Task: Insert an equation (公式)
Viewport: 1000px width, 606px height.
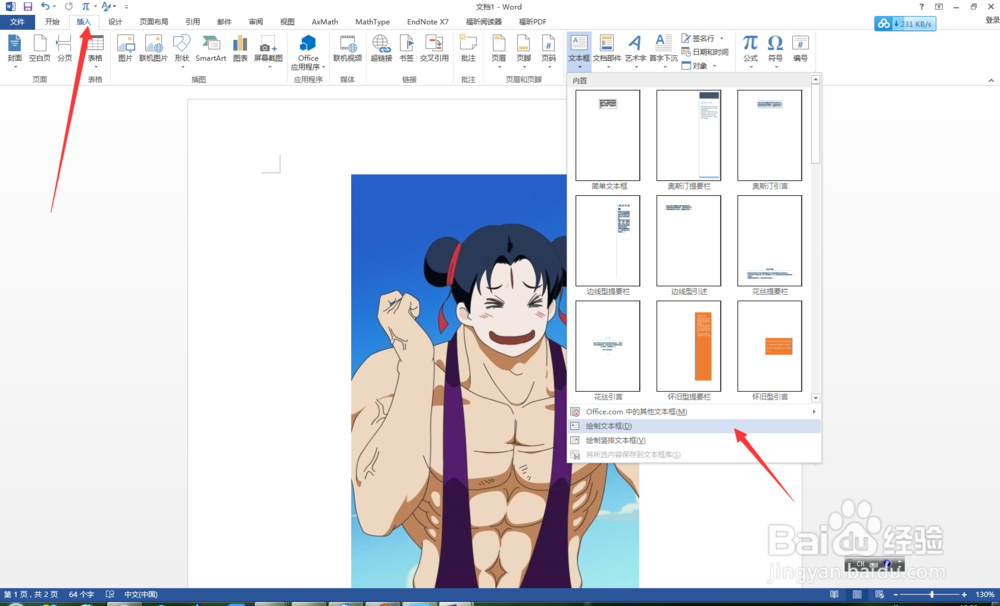Action: [x=751, y=51]
